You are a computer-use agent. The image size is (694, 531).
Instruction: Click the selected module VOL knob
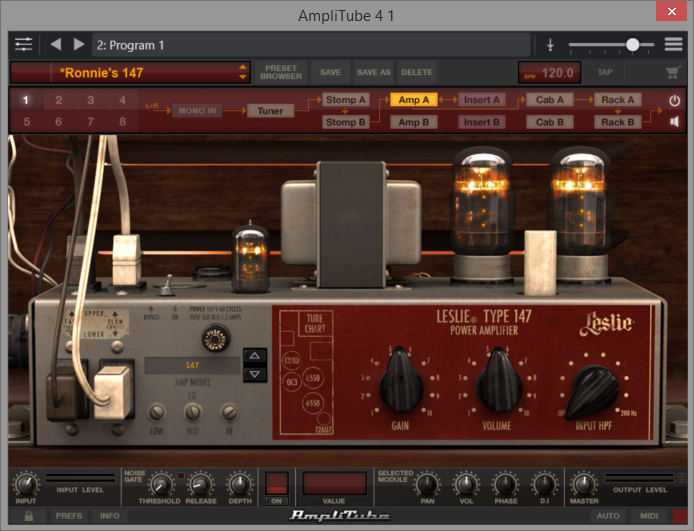[x=466, y=484]
